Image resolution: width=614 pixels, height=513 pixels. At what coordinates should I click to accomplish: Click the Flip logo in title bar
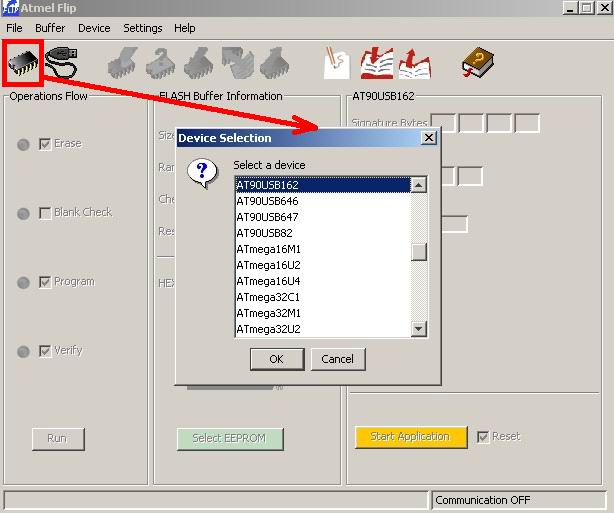pos(10,8)
